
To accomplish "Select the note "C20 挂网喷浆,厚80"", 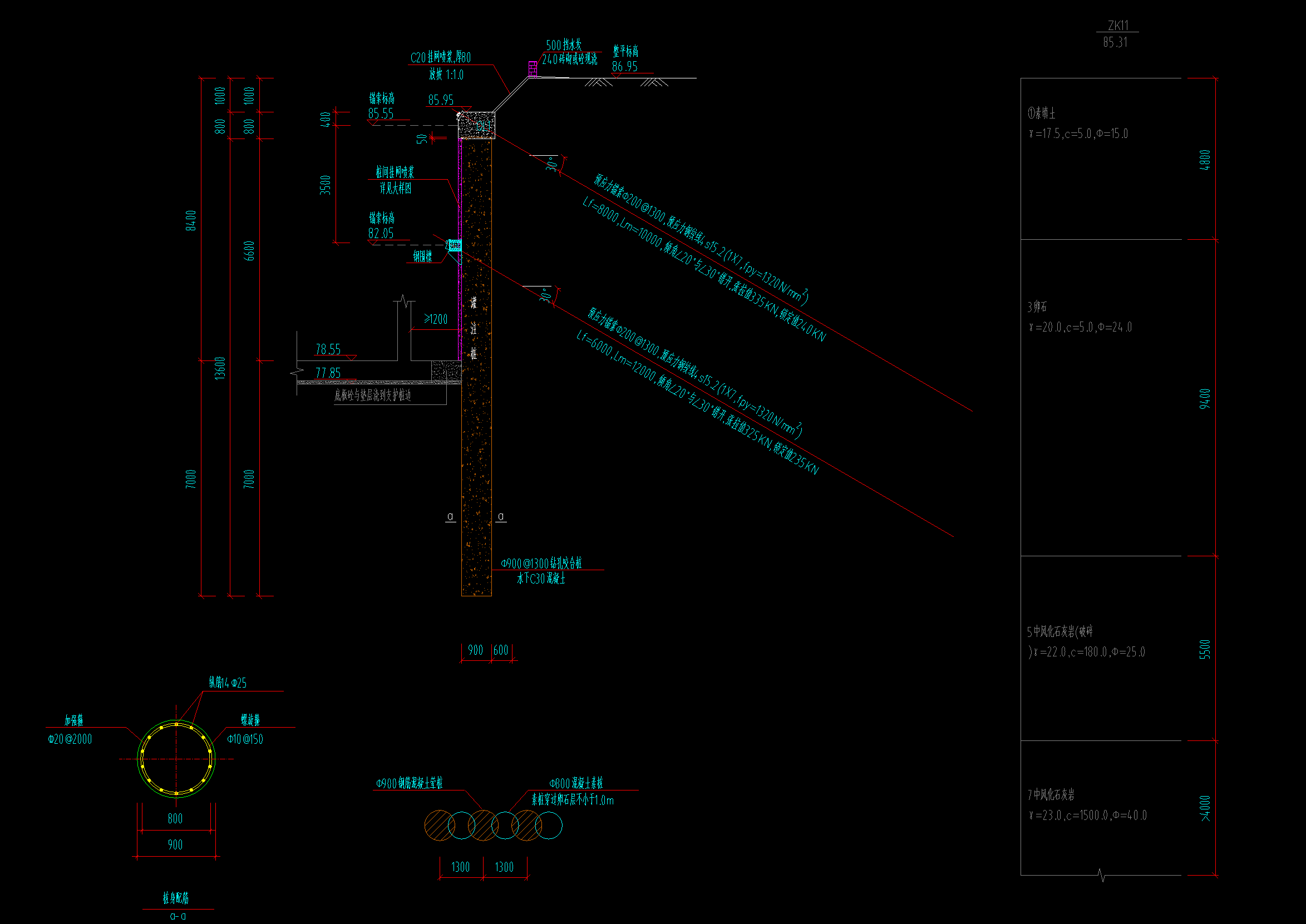I will (x=441, y=57).
